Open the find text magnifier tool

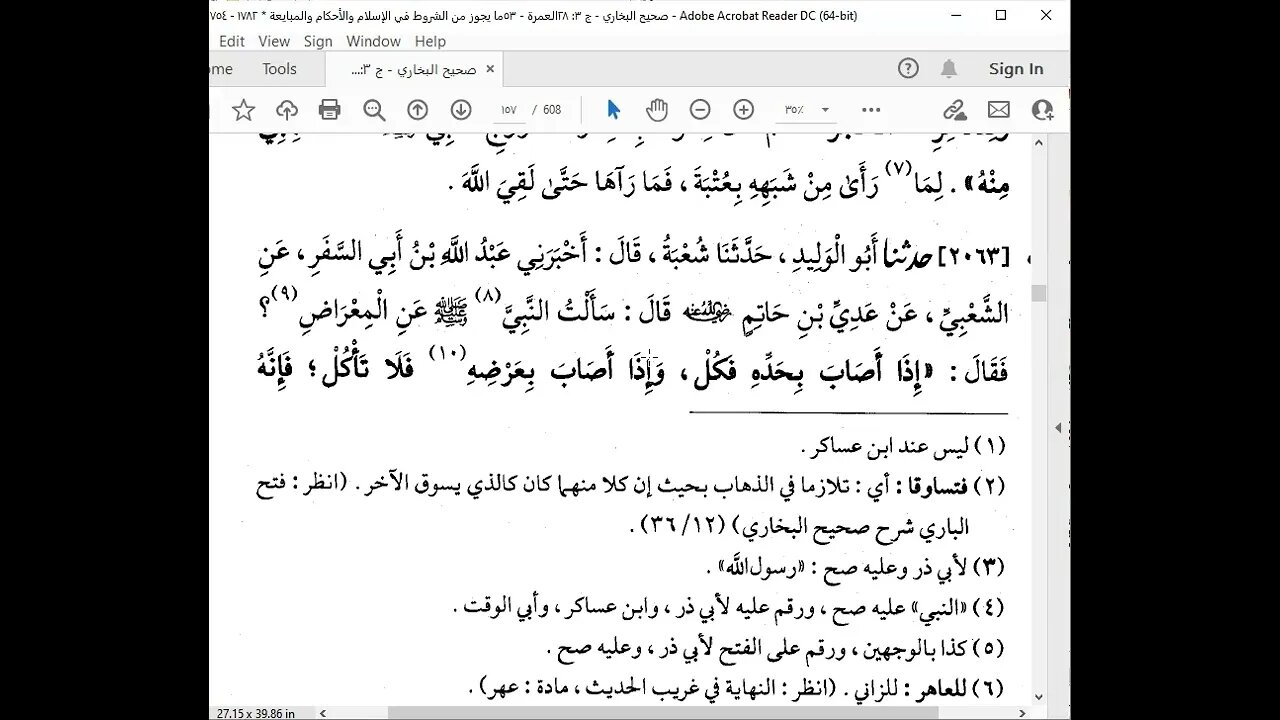point(374,110)
